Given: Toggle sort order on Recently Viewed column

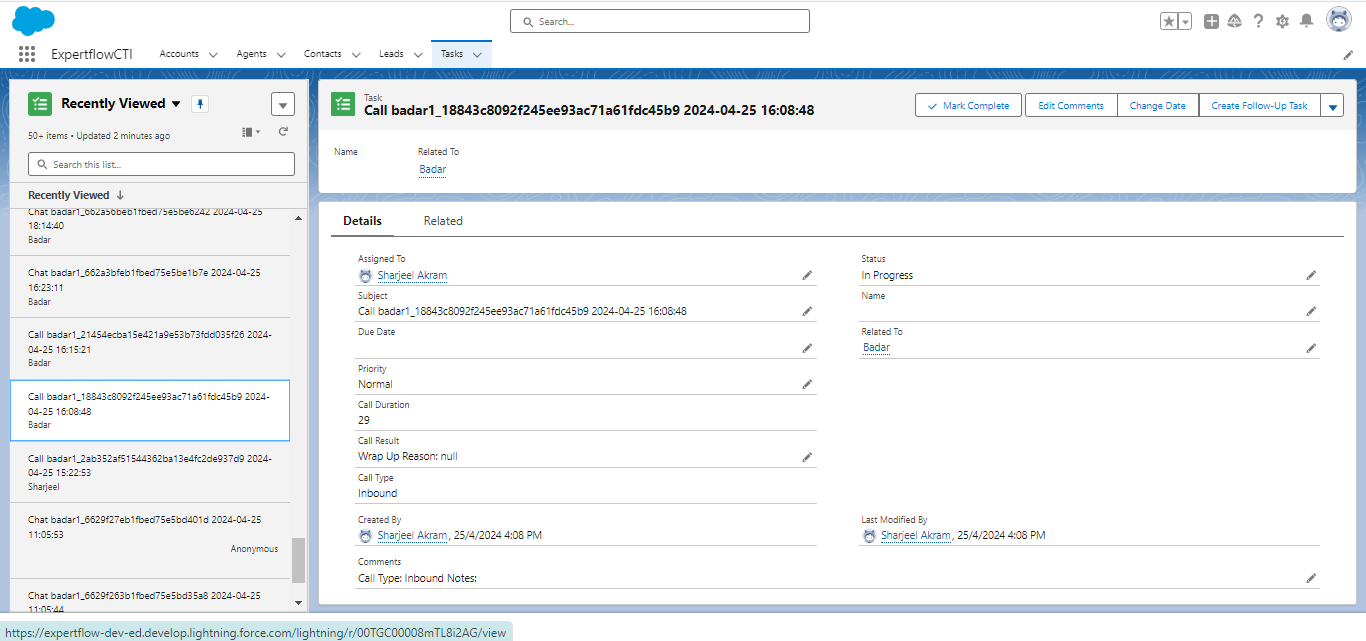Looking at the screenshot, I should coord(121,196).
